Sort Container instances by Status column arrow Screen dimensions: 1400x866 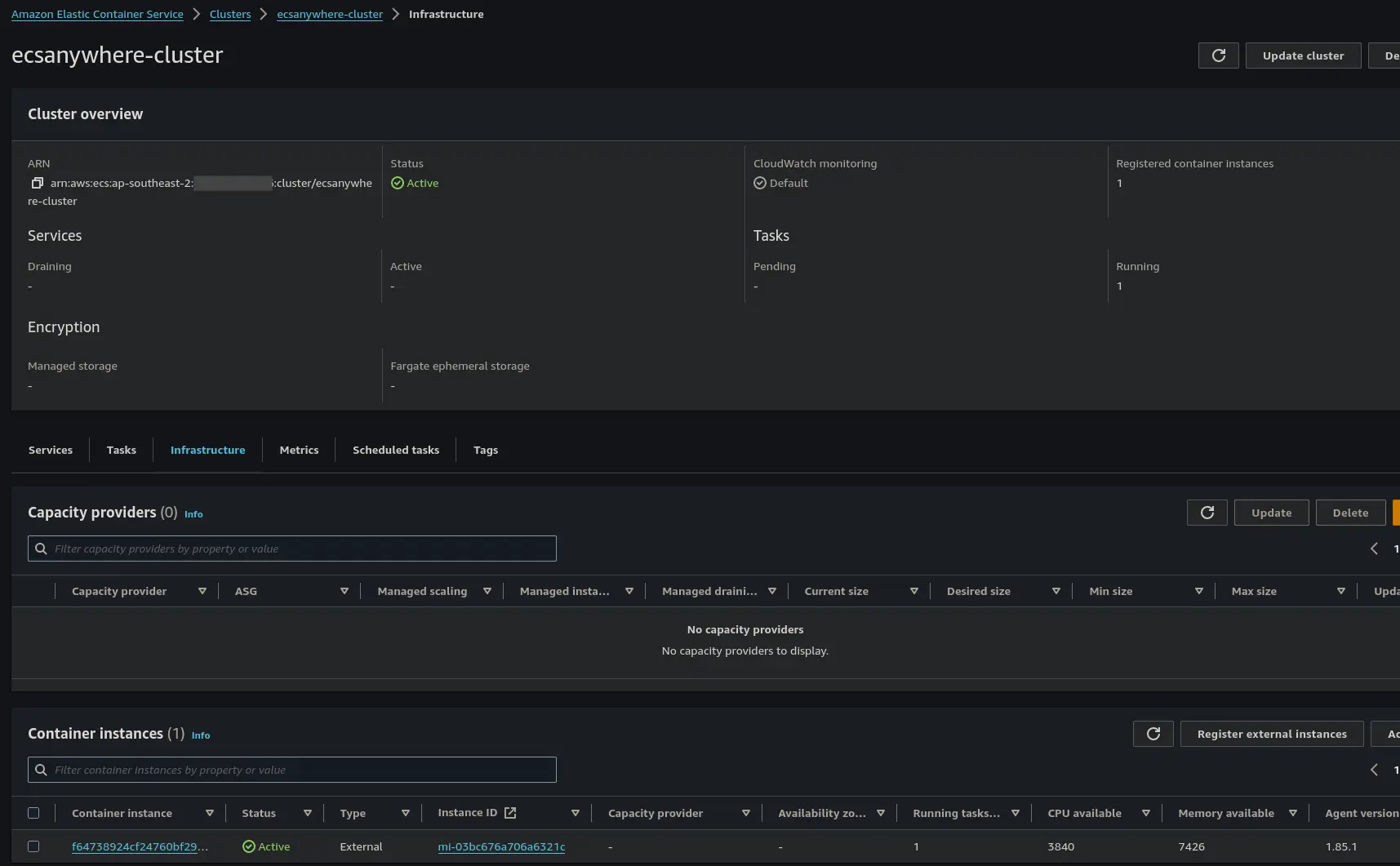[x=308, y=813]
